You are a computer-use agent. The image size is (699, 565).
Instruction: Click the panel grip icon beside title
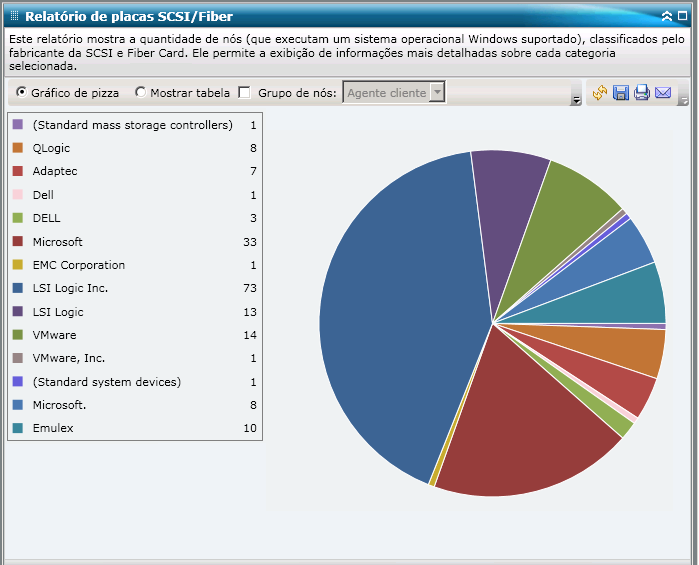(14, 16)
